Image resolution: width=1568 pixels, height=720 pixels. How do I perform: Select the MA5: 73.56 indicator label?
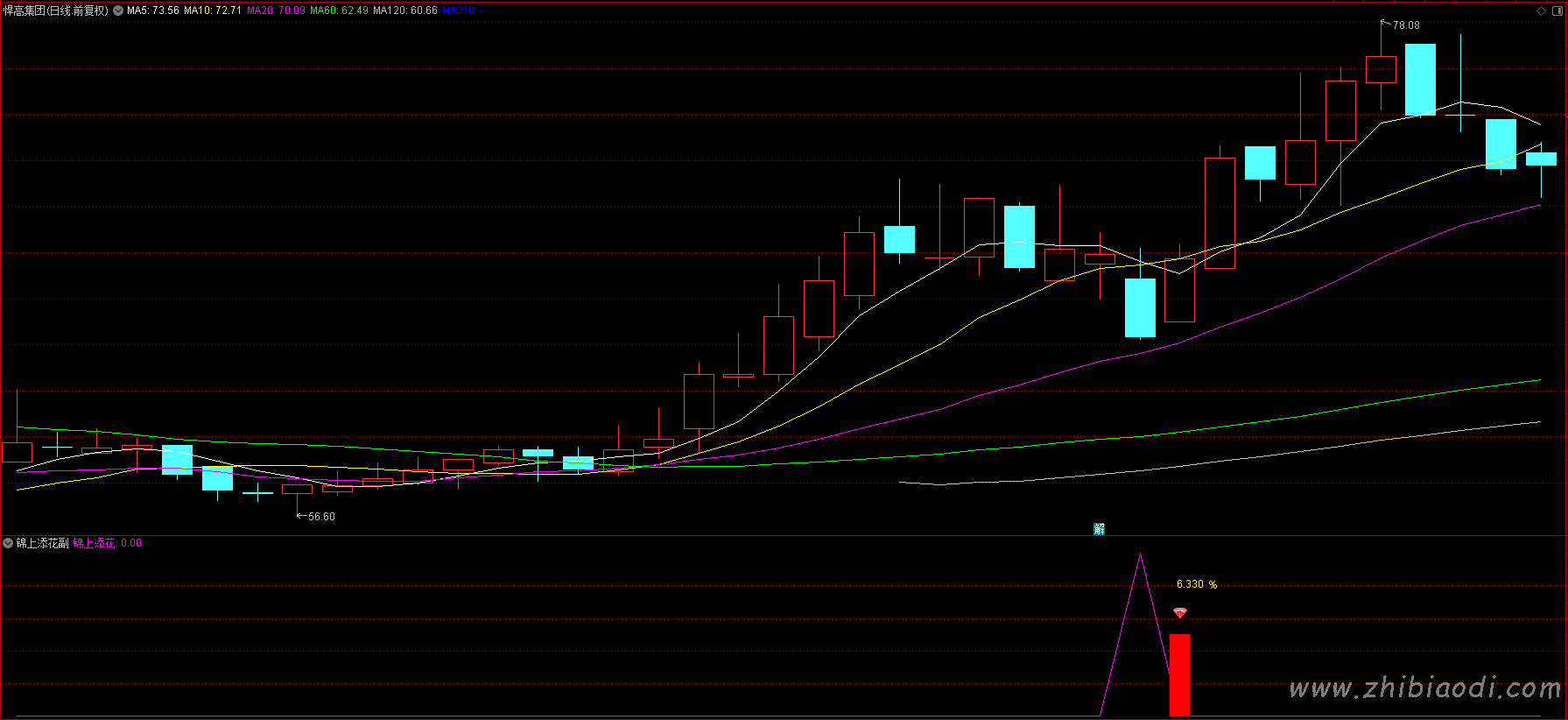click(x=153, y=11)
